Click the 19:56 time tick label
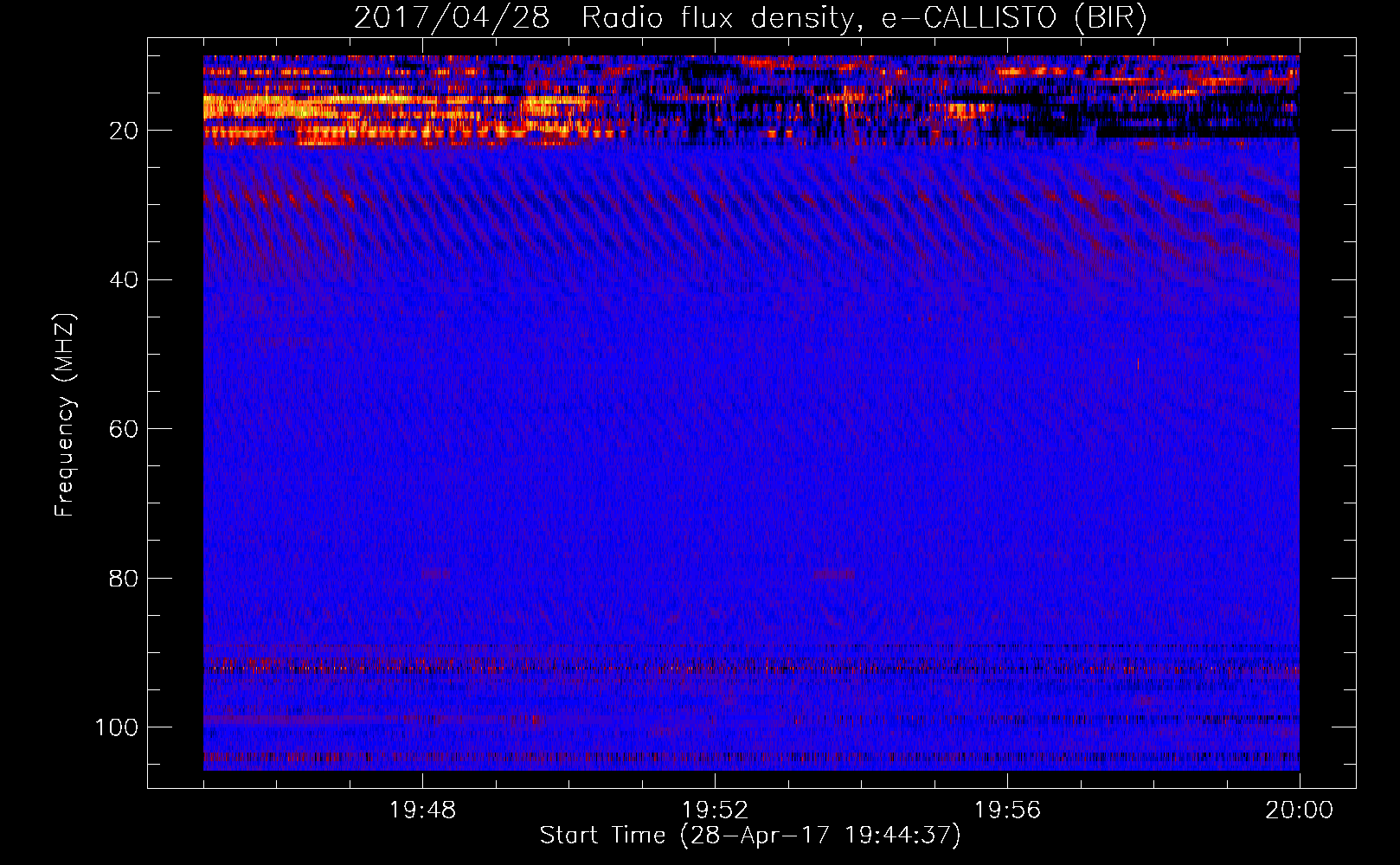 tap(1007, 811)
